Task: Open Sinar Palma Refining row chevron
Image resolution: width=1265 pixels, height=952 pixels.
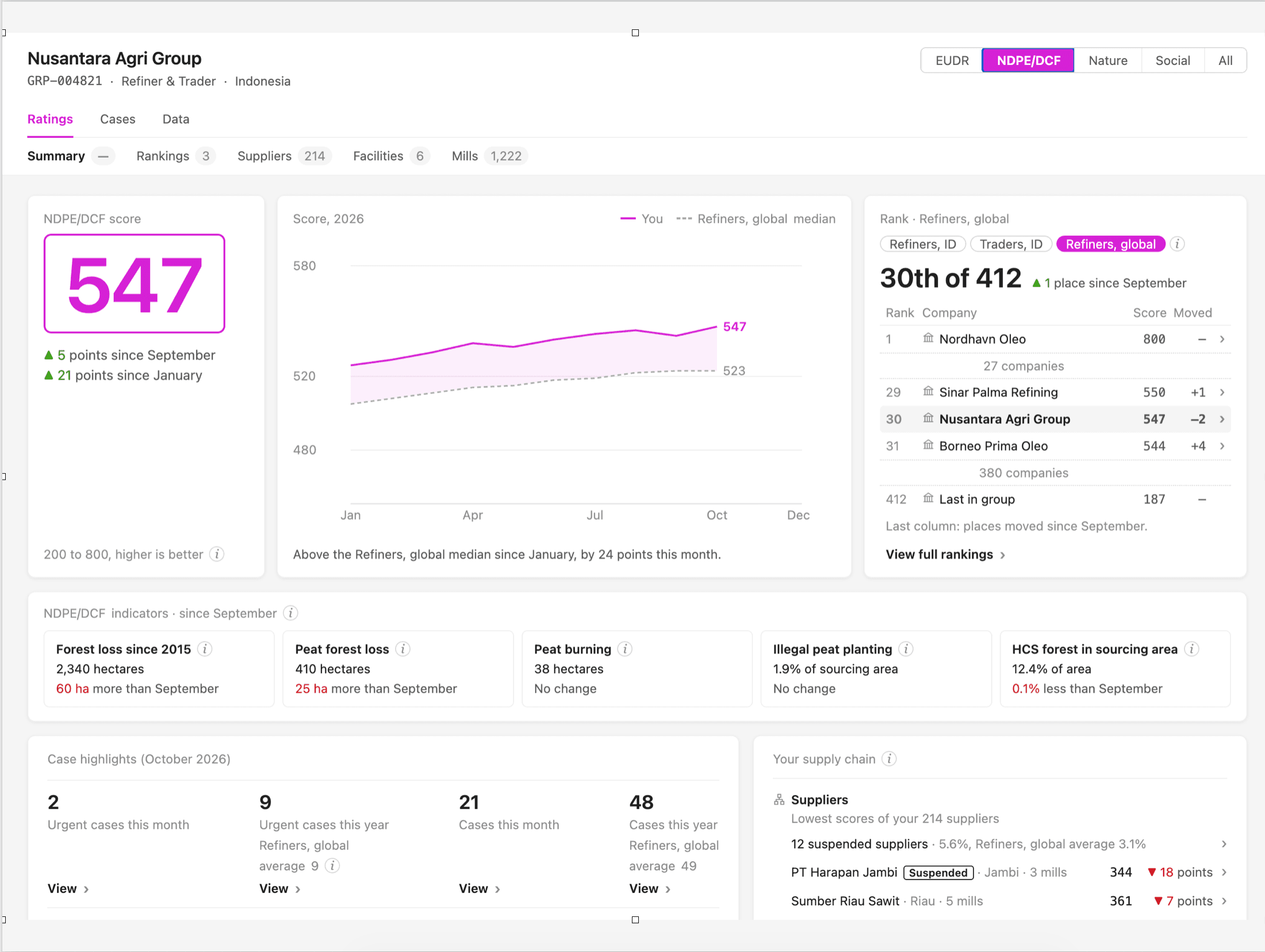Action: pyautogui.click(x=1222, y=393)
